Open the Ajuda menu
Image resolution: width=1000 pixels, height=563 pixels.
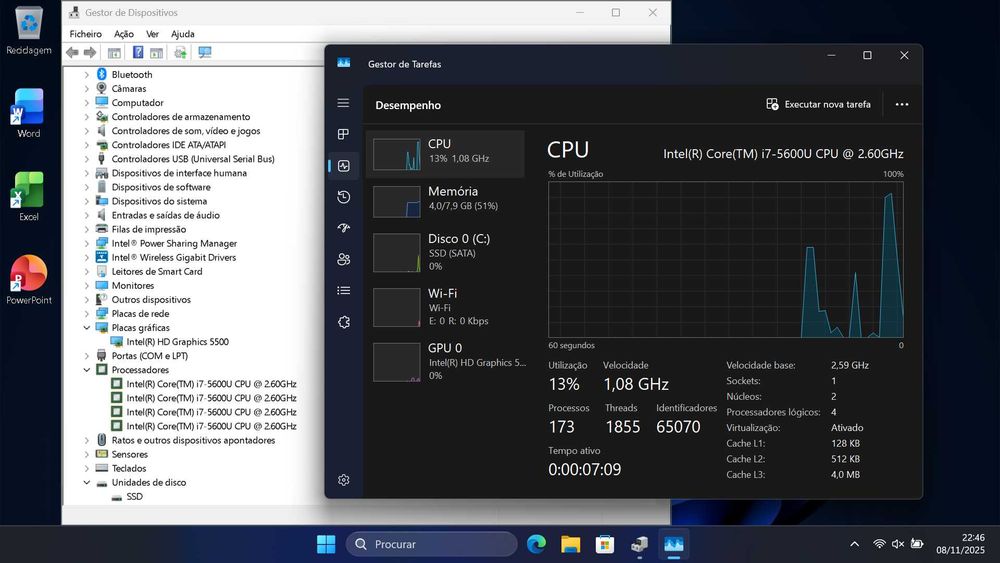pos(182,34)
